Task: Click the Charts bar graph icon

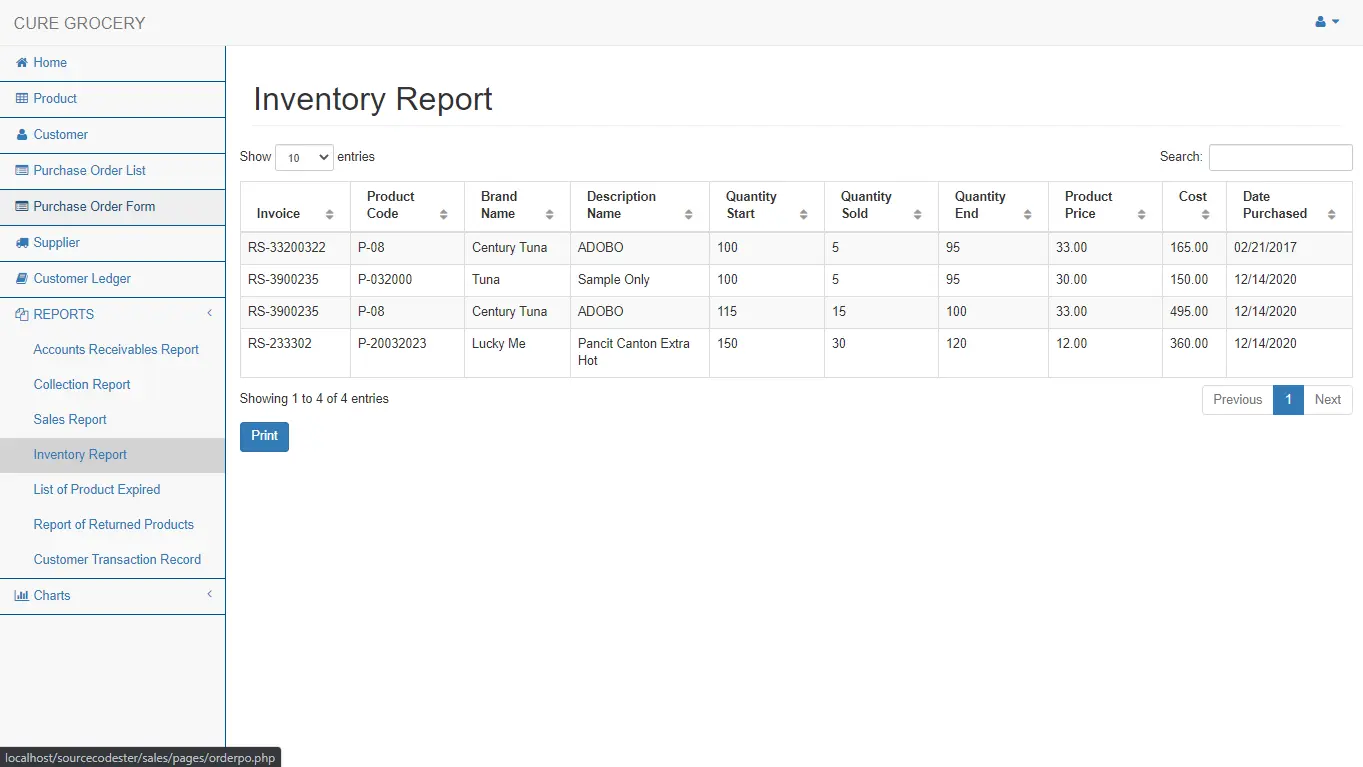Action: point(22,596)
